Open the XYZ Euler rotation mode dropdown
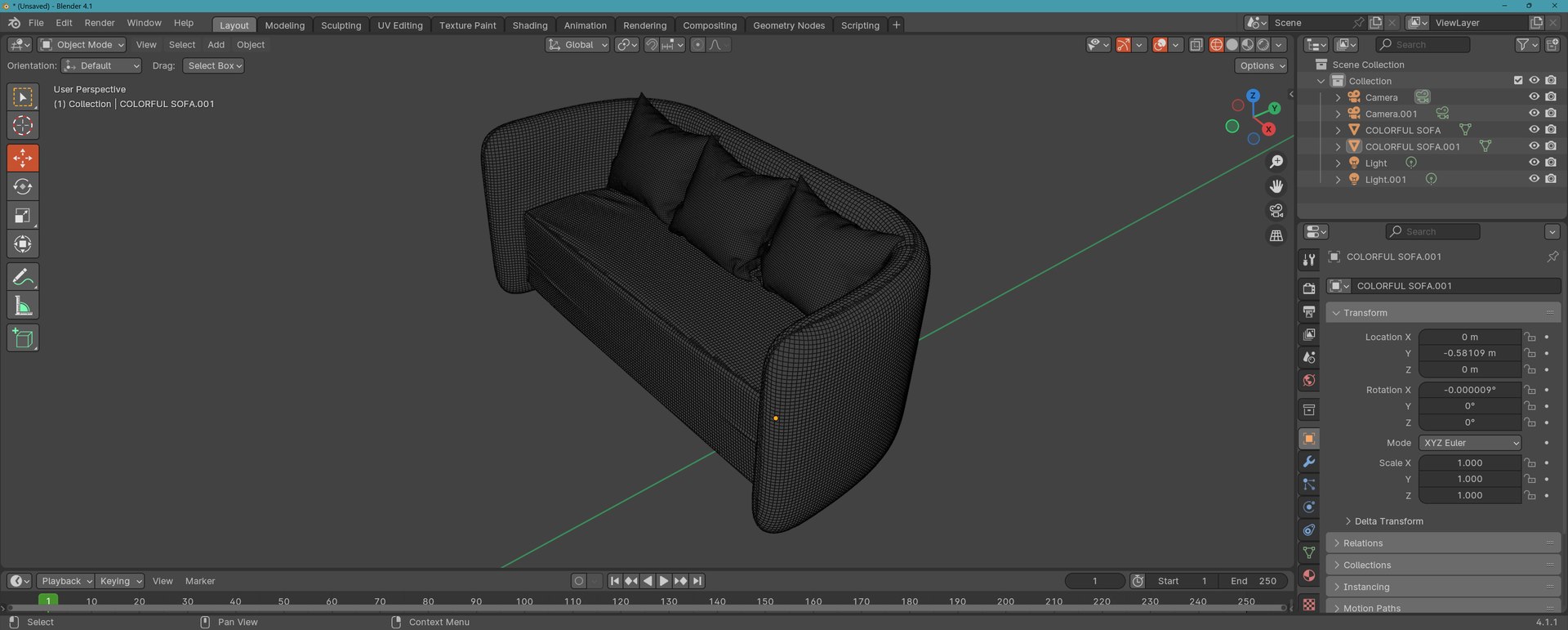 1470,443
